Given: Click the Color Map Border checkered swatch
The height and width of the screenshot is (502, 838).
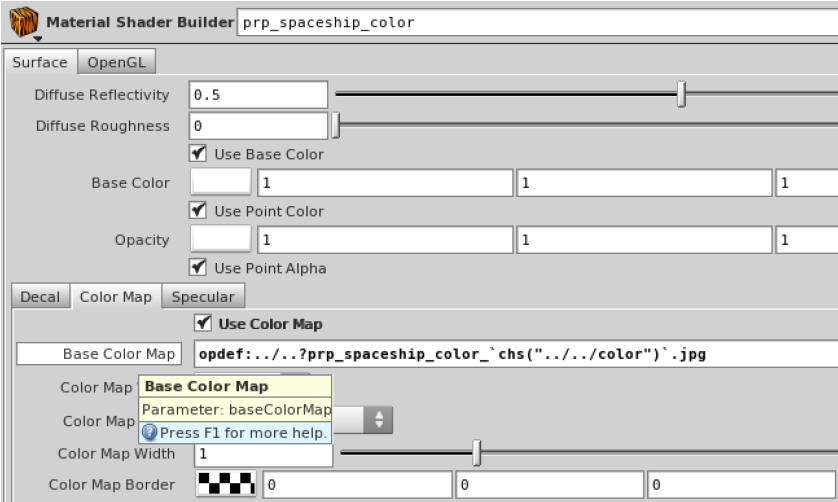Looking at the screenshot, I should [227, 485].
